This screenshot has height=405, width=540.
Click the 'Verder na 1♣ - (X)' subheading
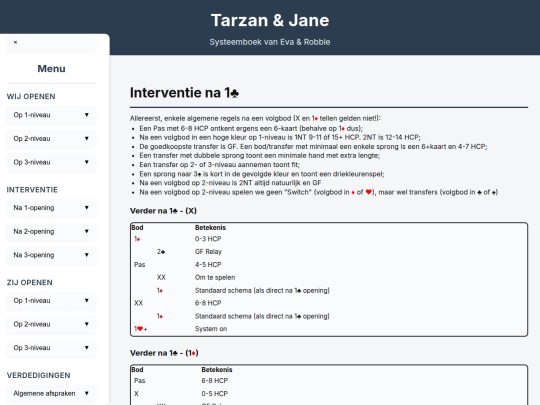[163, 211]
